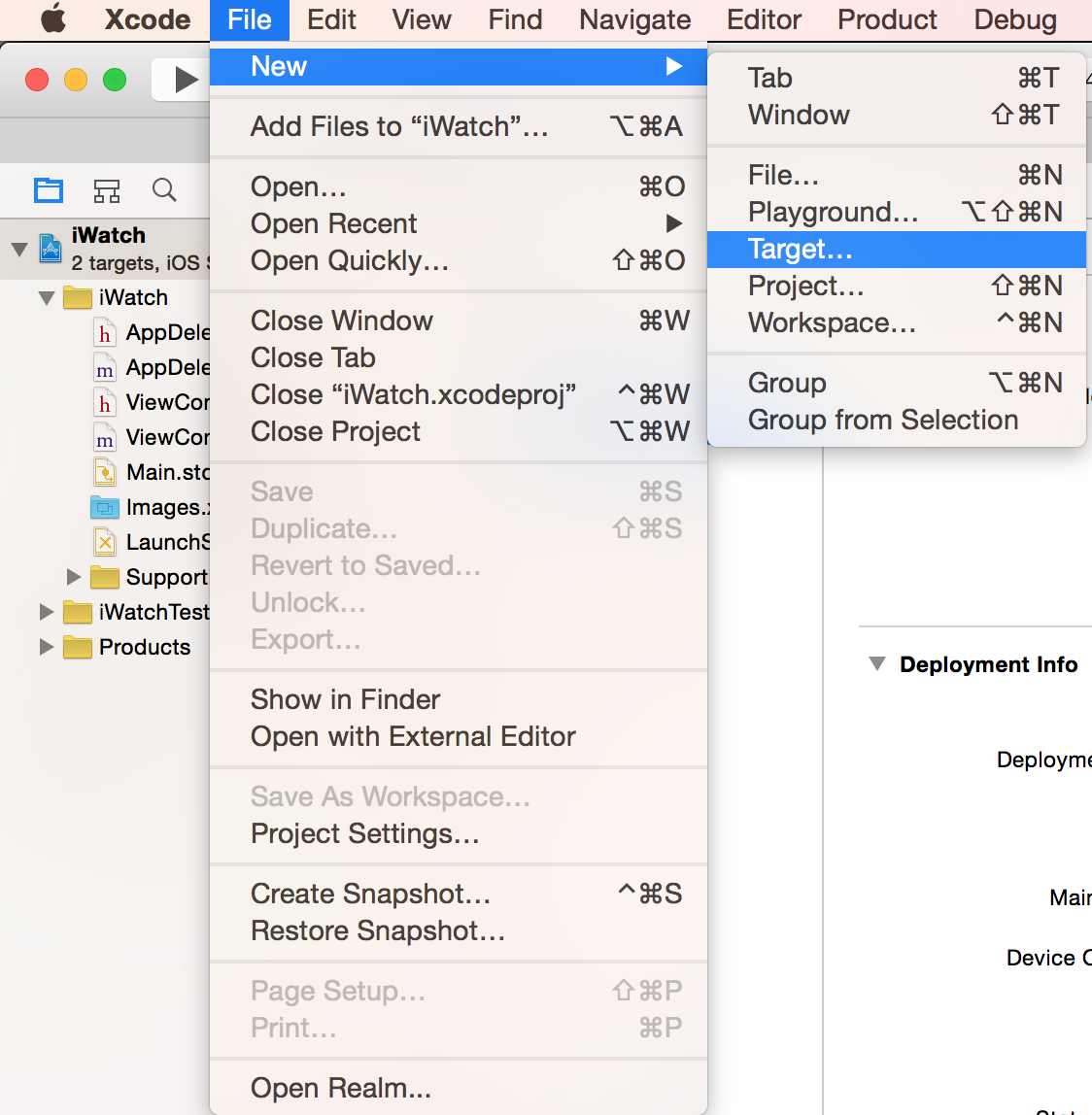This screenshot has width=1092, height=1115.
Task: Show the Project navigator folder icon
Action: pyautogui.click(x=49, y=189)
